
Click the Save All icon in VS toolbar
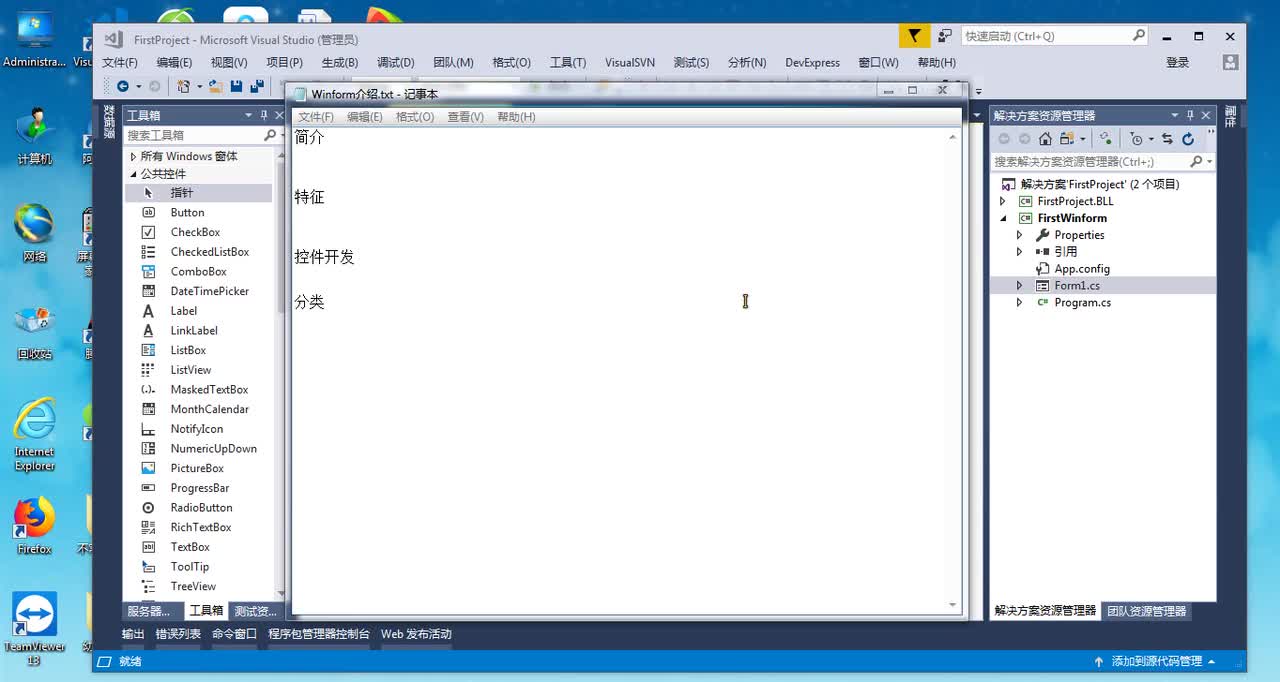pyautogui.click(x=257, y=87)
